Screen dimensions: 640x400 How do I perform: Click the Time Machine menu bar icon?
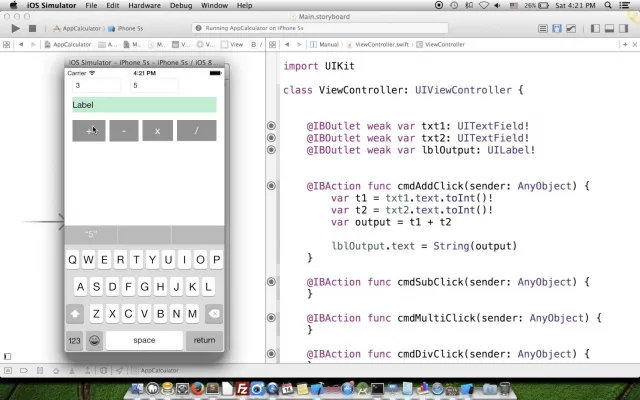[x=454, y=5]
